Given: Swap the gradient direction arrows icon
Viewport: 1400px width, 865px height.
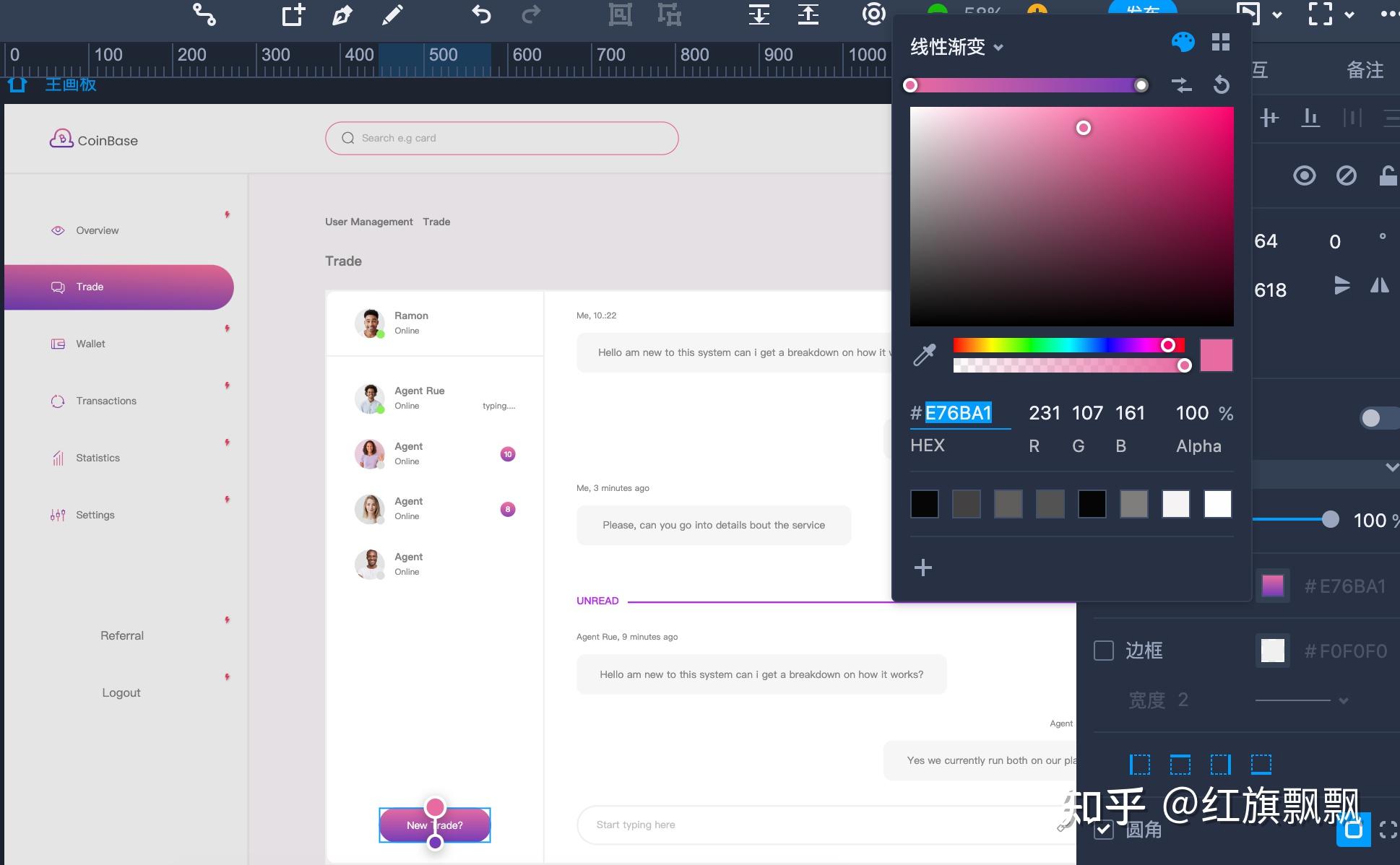Looking at the screenshot, I should (1181, 85).
